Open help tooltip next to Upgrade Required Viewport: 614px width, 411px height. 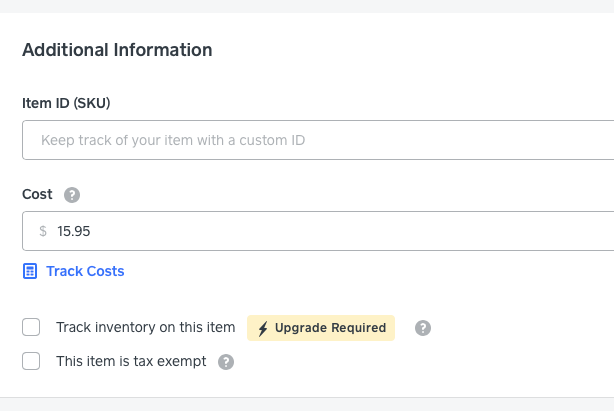tap(423, 328)
